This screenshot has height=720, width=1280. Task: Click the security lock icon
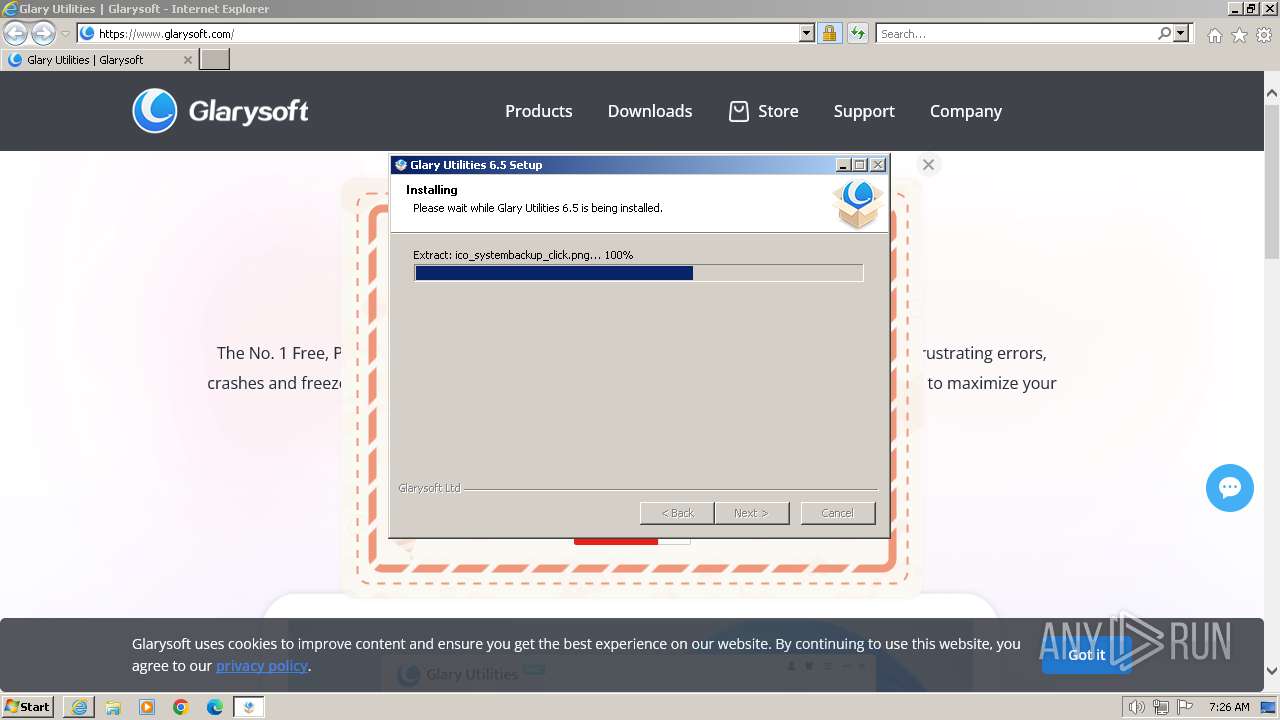point(829,33)
